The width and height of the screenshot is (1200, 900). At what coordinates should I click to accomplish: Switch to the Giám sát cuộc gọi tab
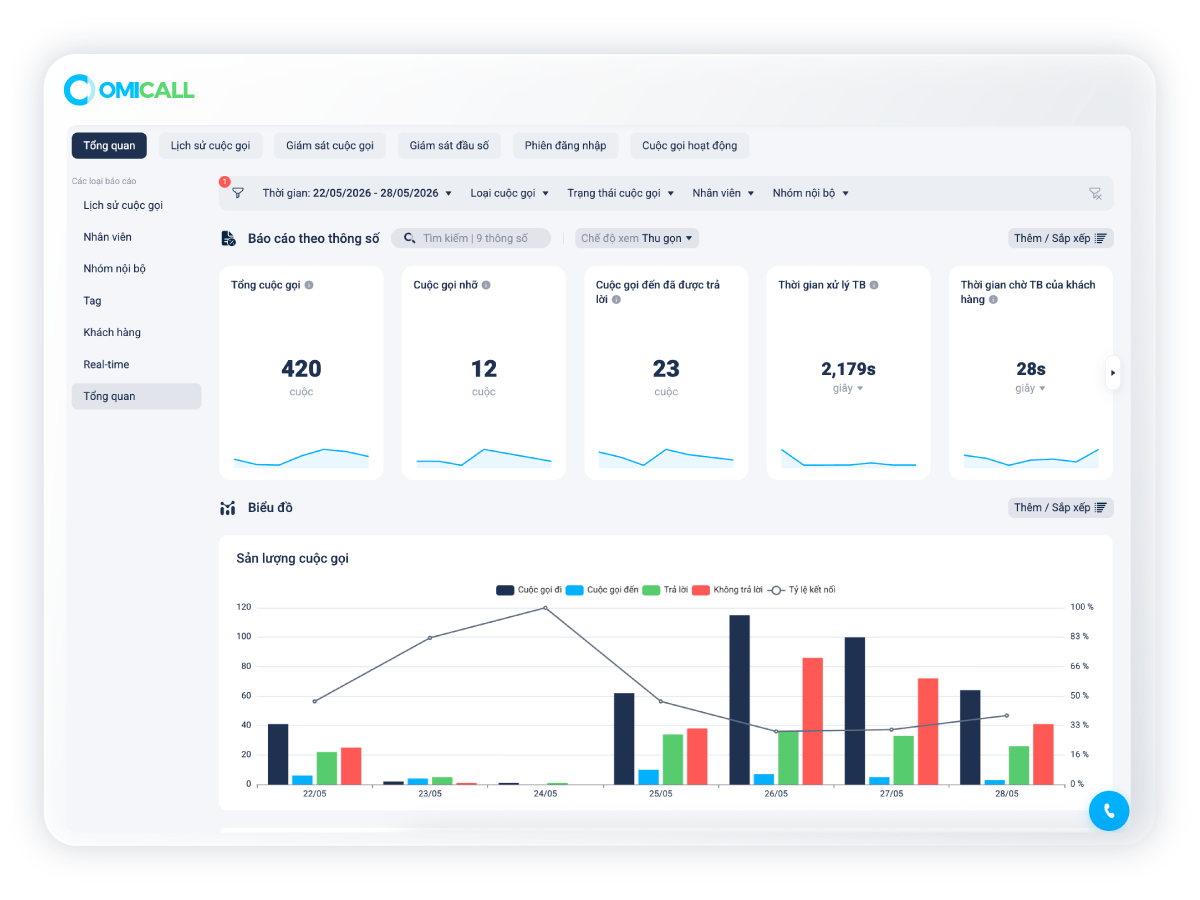tap(330, 146)
